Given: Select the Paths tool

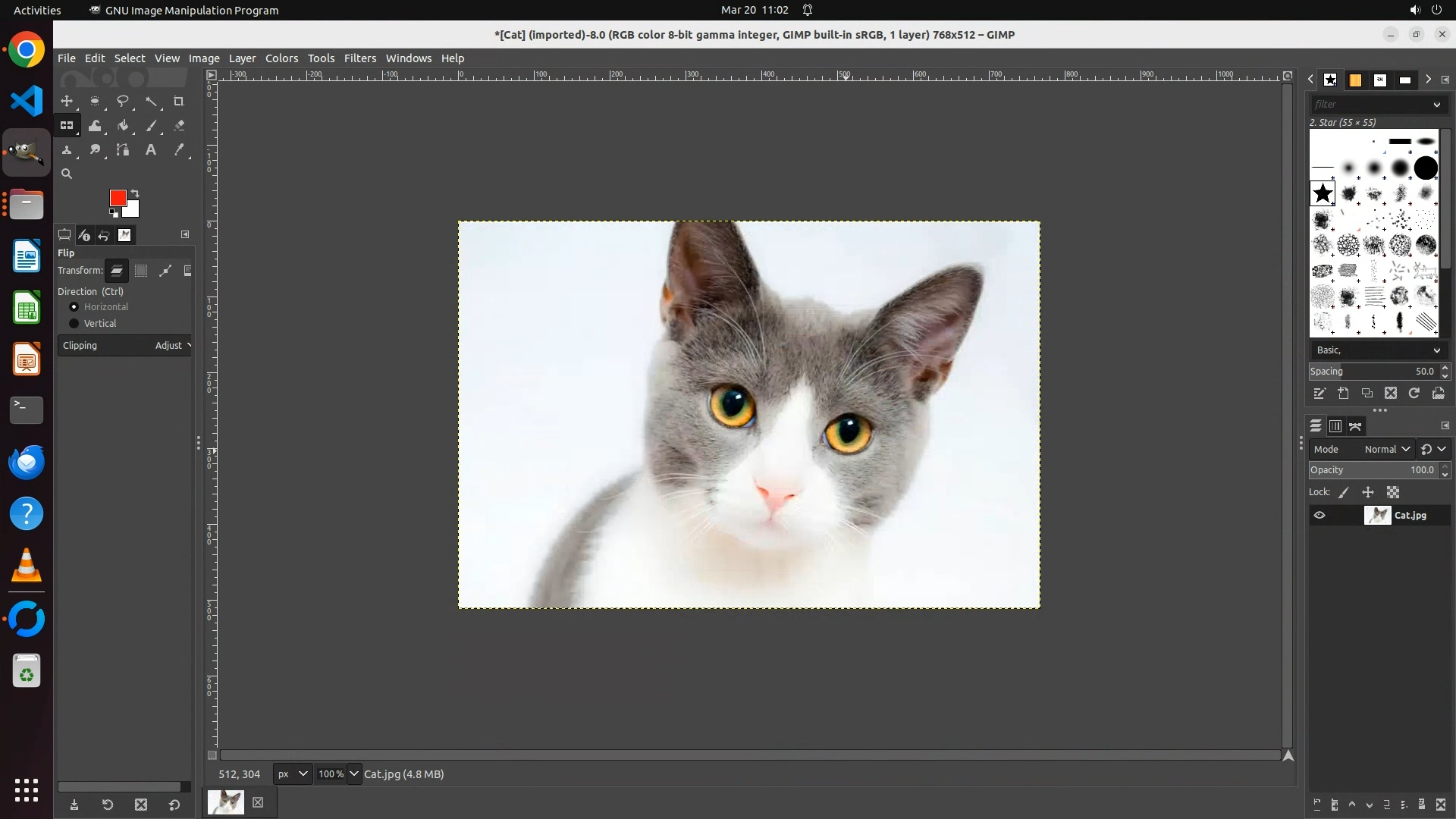Looking at the screenshot, I should (123, 150).
